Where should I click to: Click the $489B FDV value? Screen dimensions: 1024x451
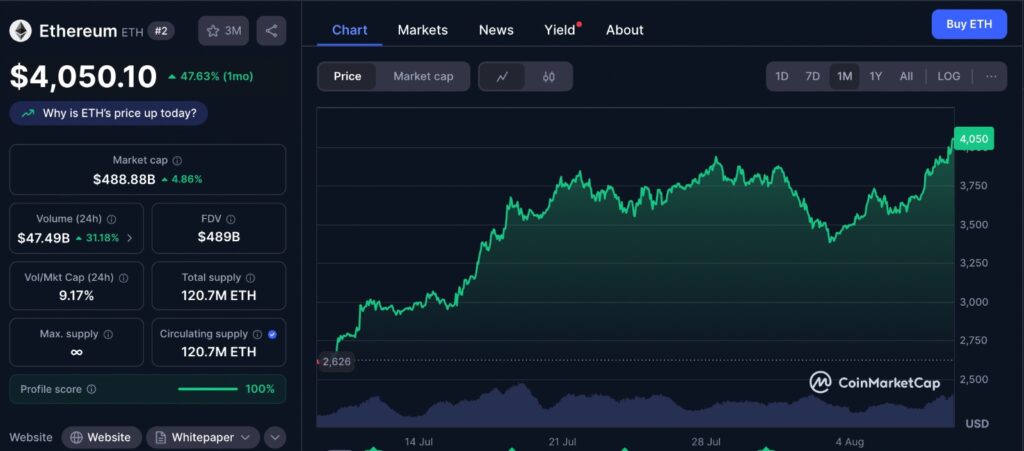coord(219,237)
